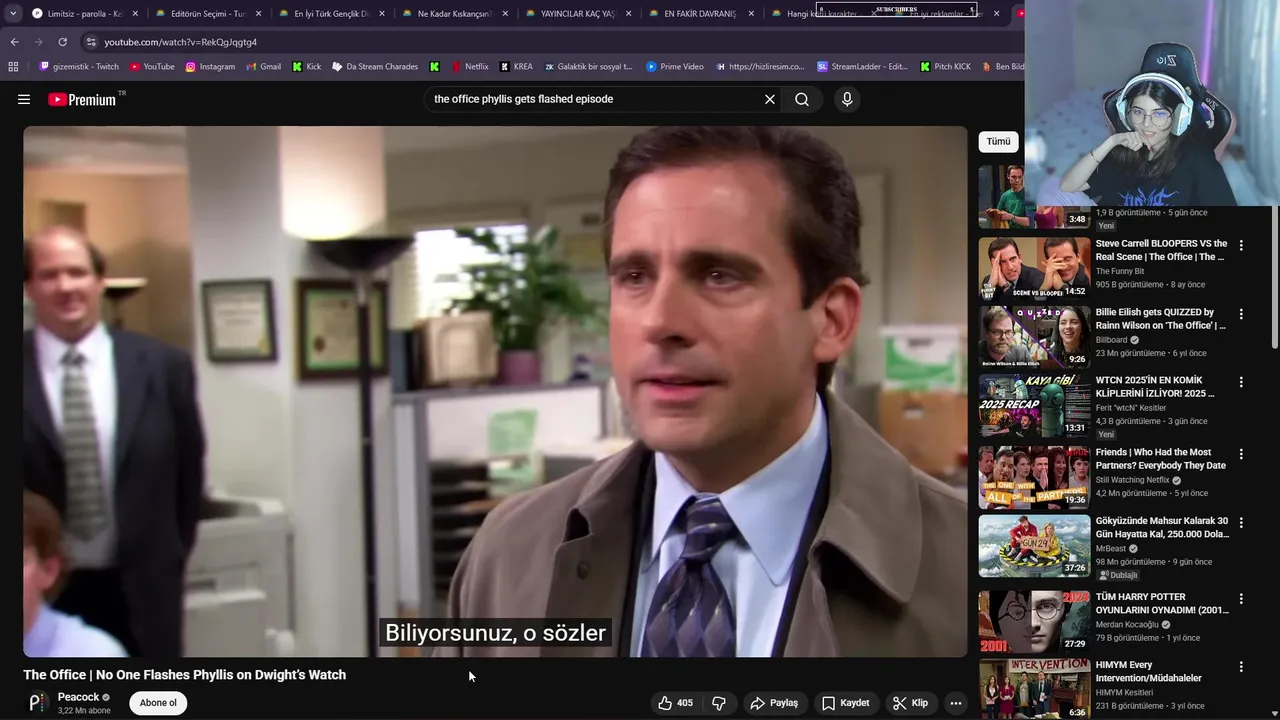1280x720 pixels.
Task: Save video using Kaydet button
Action: click(x=845, y=703)
